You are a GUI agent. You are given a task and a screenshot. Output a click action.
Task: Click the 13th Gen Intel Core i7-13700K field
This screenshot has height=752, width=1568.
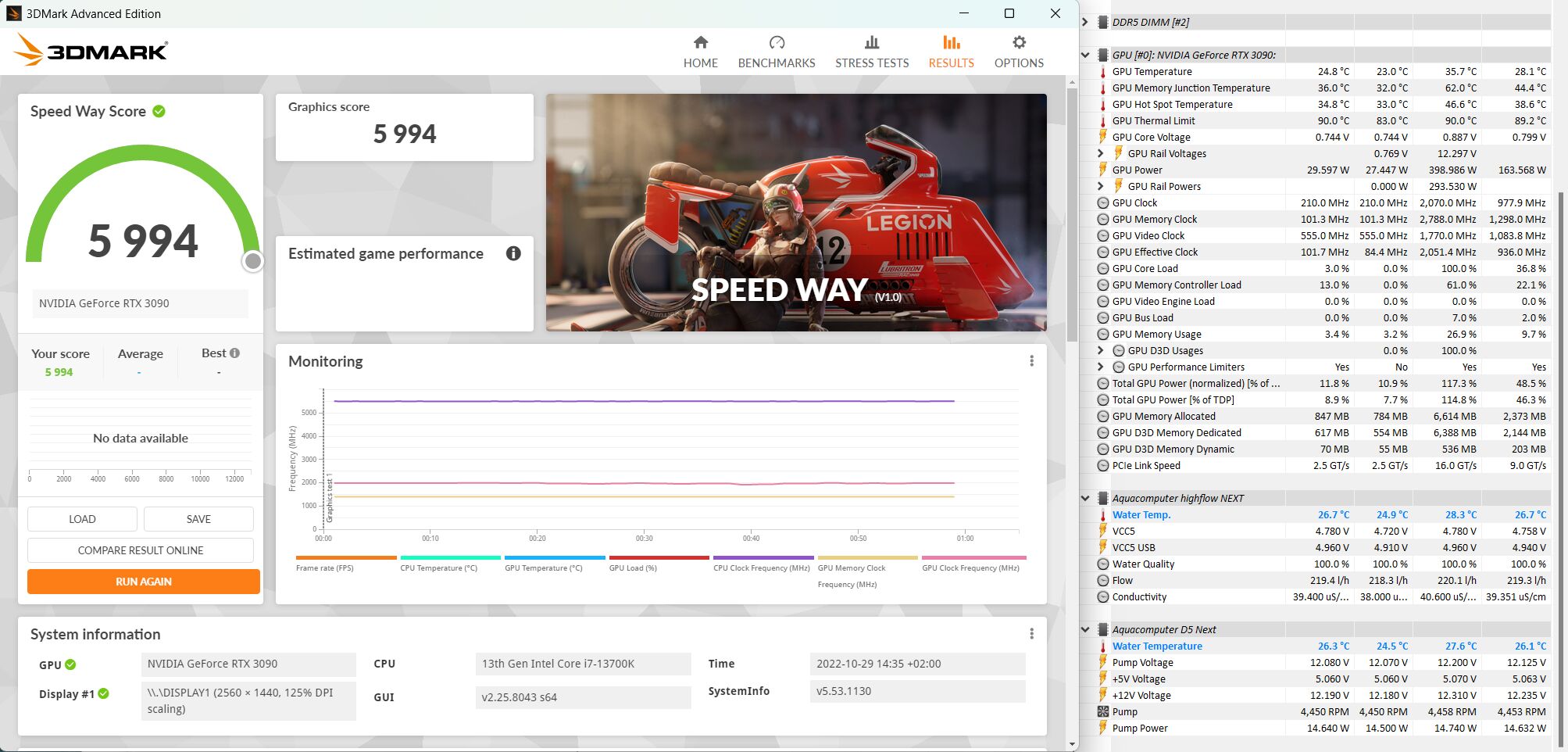[x=583, y=664]
